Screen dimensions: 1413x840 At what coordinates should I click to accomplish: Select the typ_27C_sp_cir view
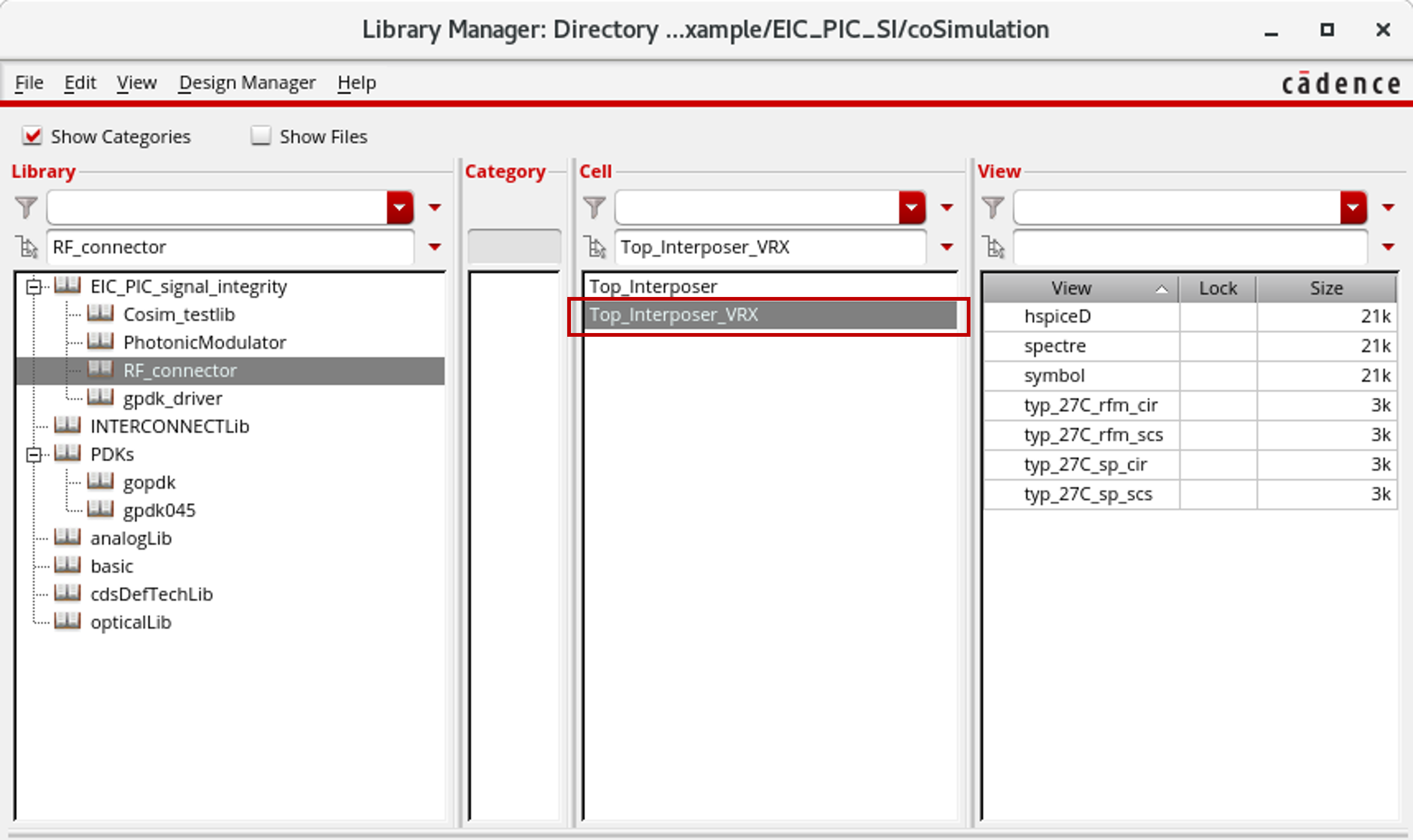[1190, 465]
